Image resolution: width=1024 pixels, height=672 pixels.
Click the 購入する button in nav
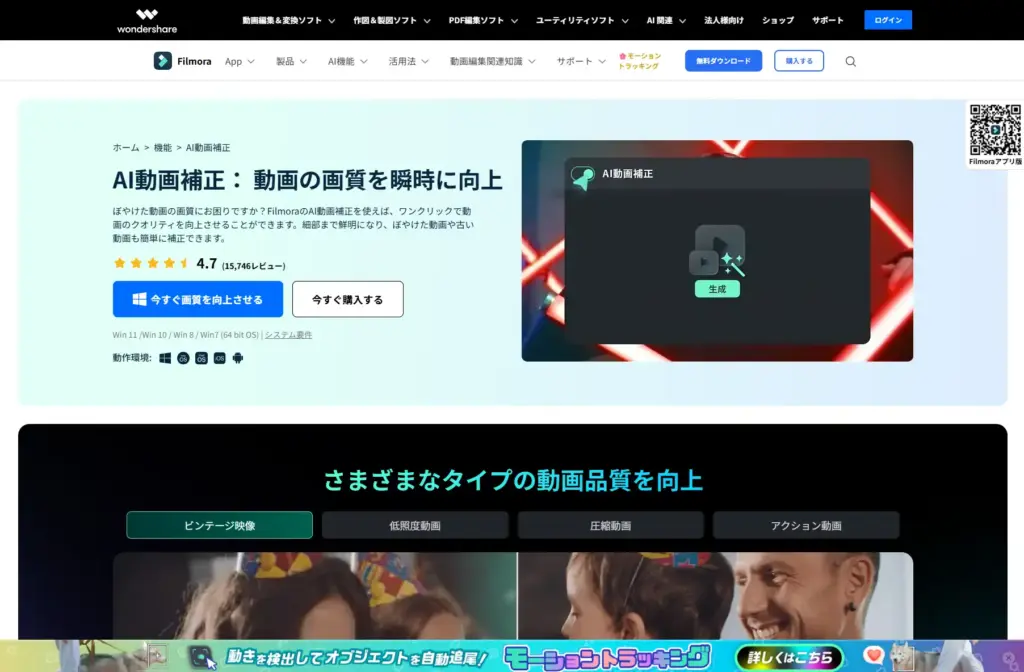point(799,61)
